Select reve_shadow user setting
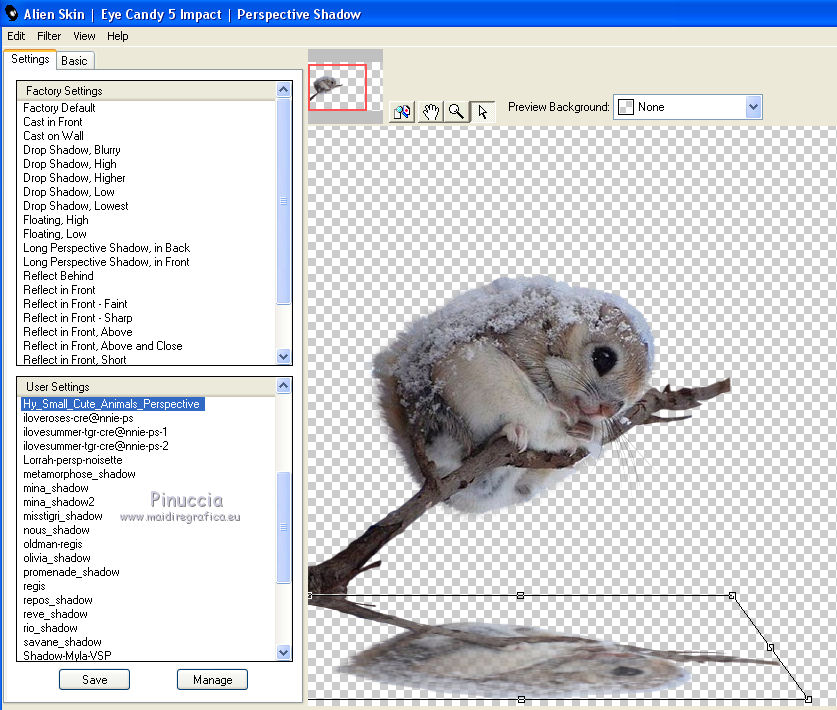 (x=56, y=614)
